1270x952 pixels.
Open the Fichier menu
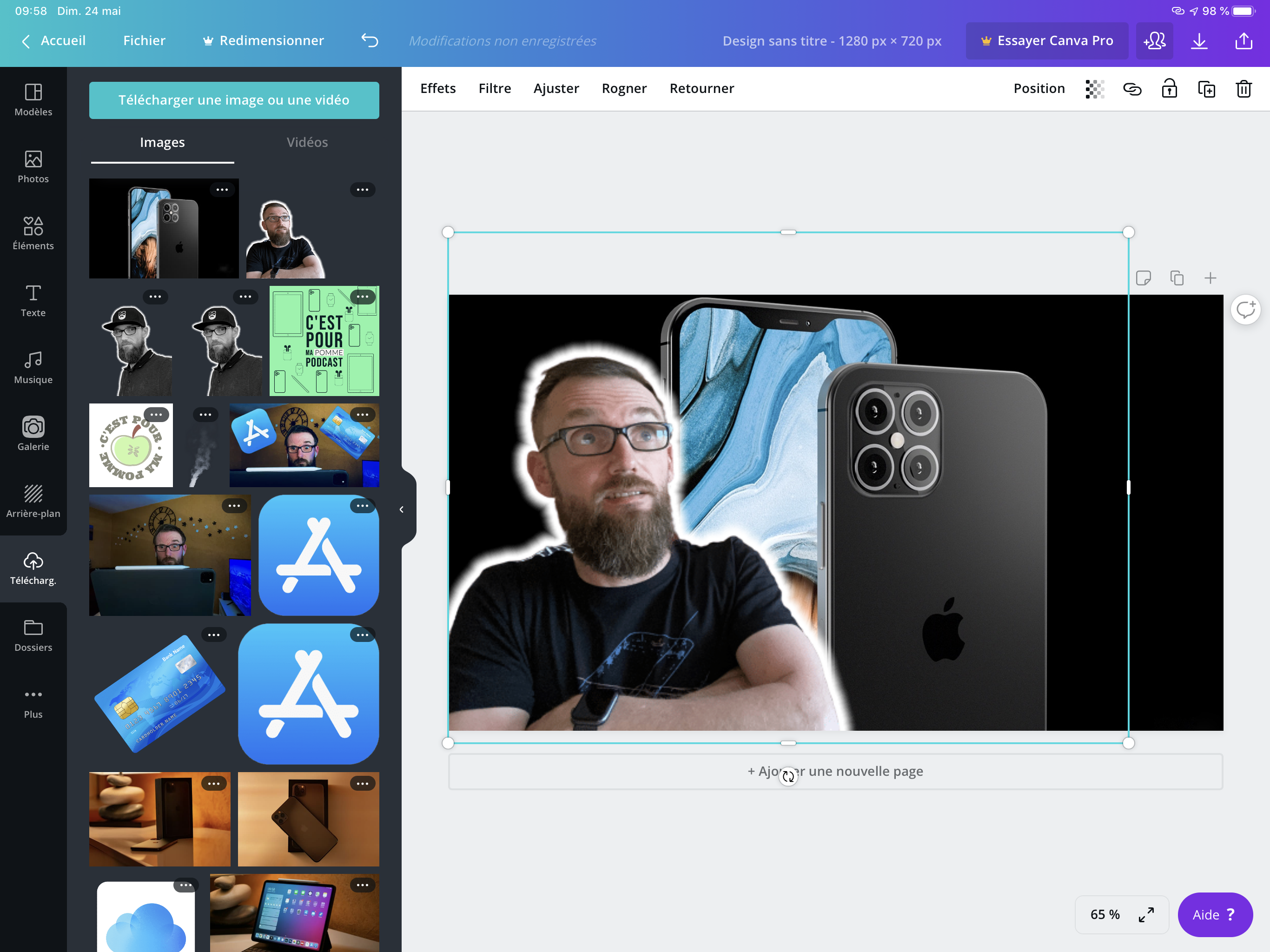pos(144,41)
